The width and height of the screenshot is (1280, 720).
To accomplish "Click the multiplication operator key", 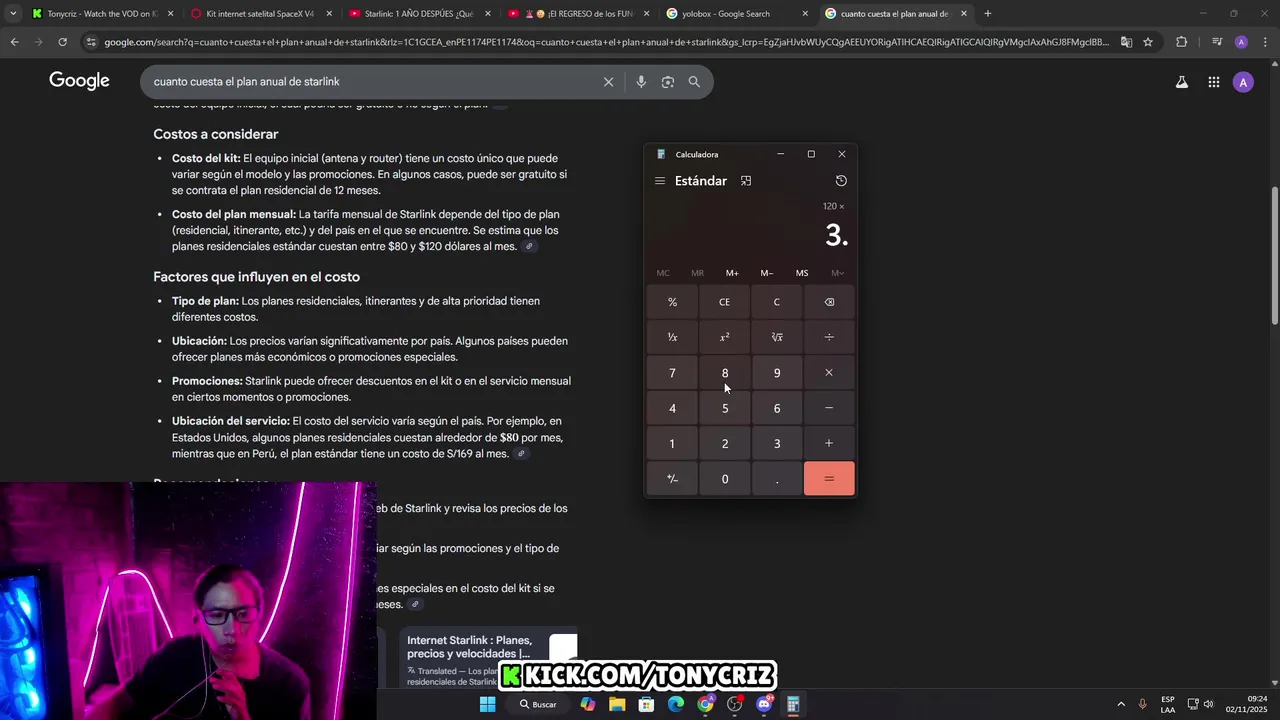I will (829, 373).
